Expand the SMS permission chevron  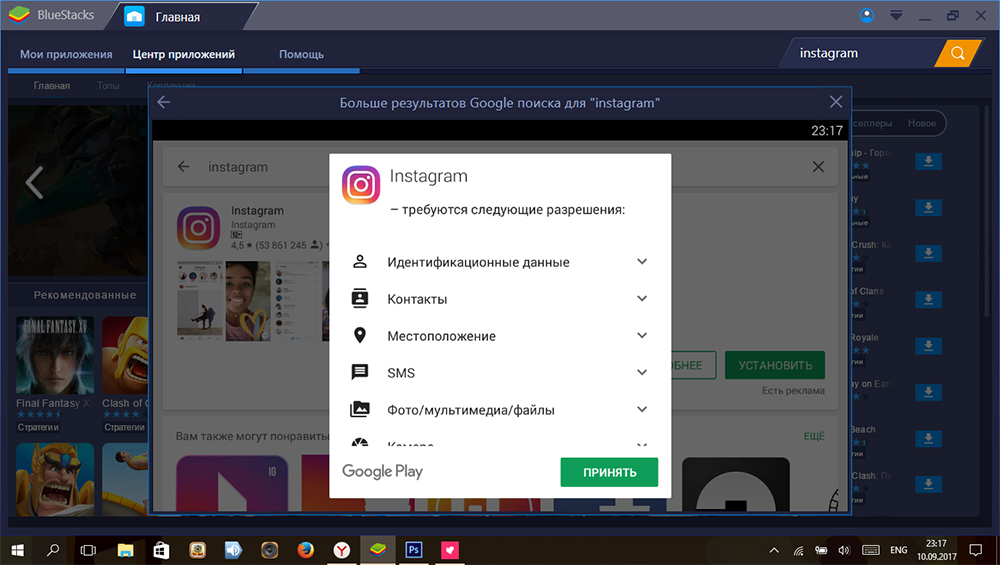[642, 373]
